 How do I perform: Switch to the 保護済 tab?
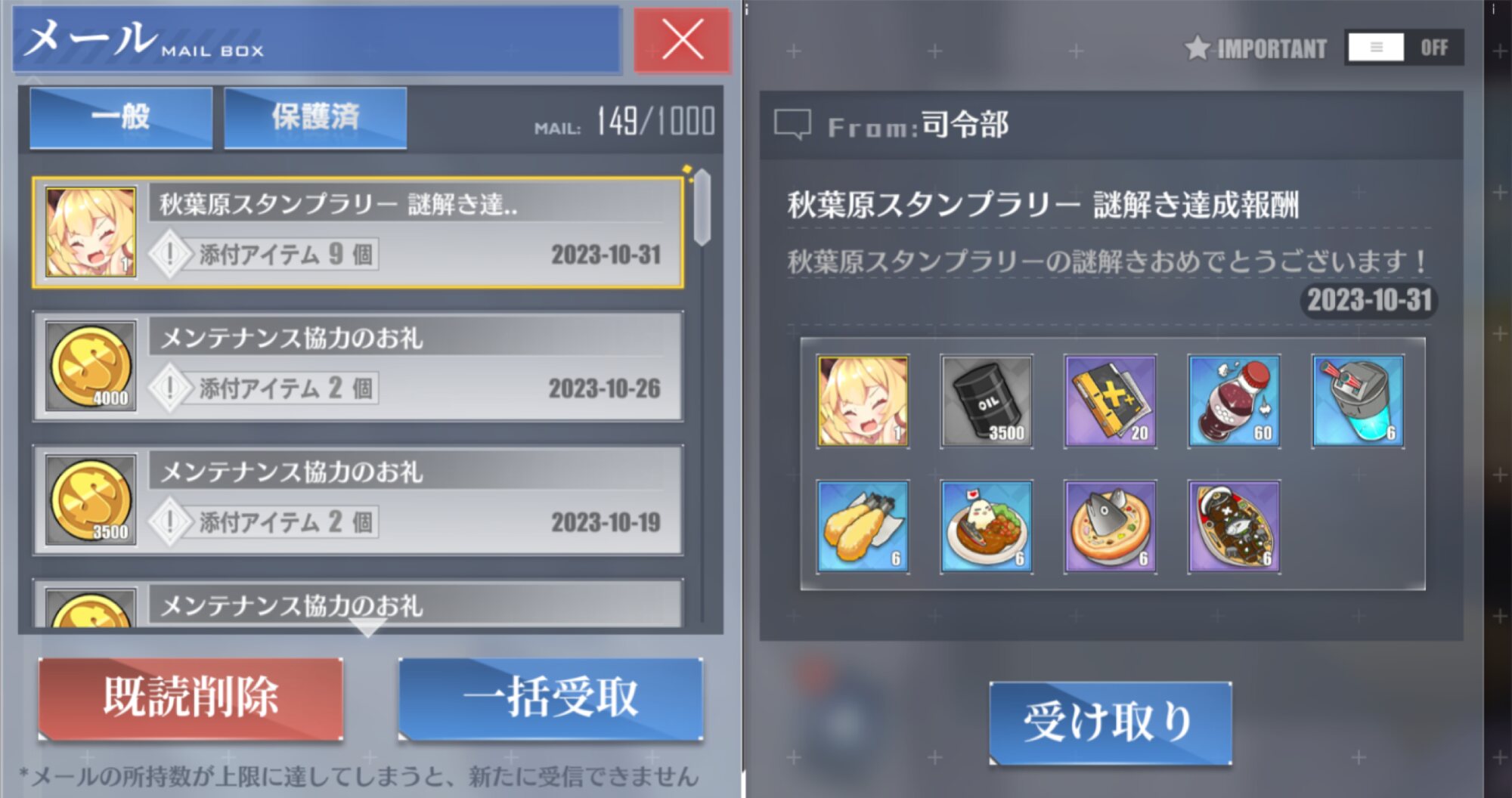315,117
